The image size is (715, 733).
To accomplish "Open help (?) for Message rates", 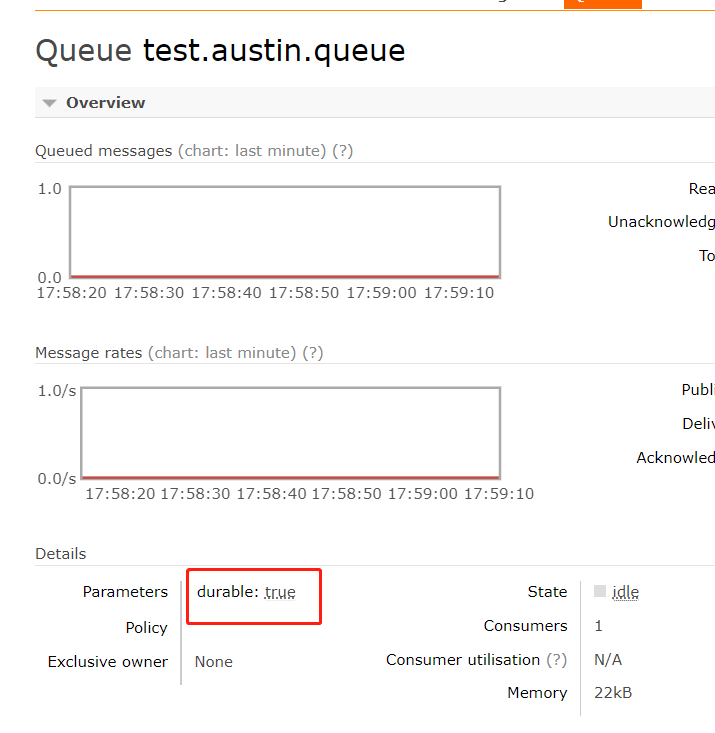I will (x=313, y=353).
